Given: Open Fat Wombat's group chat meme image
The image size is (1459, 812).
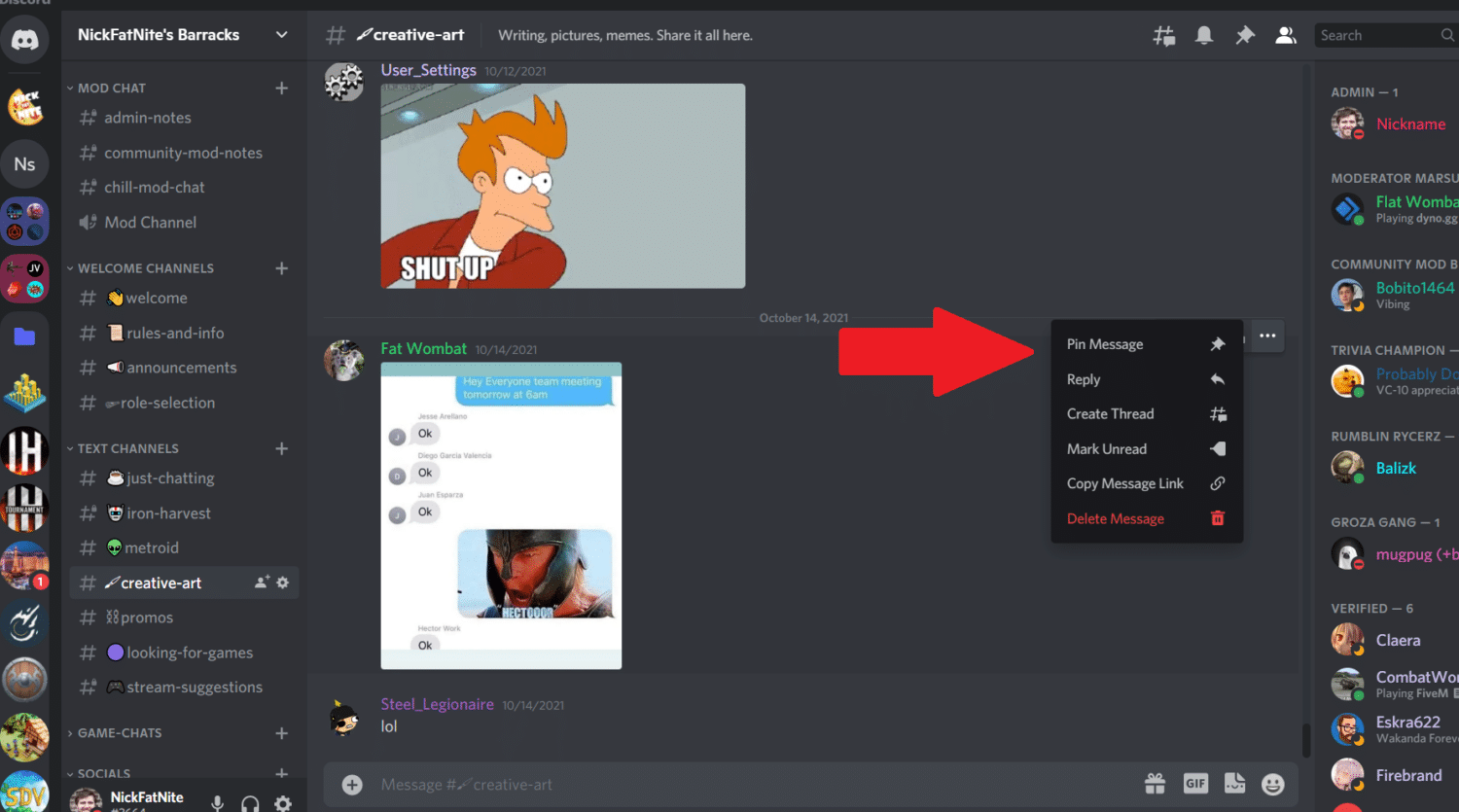Looking at the screenshot, I should click(501, 515).
